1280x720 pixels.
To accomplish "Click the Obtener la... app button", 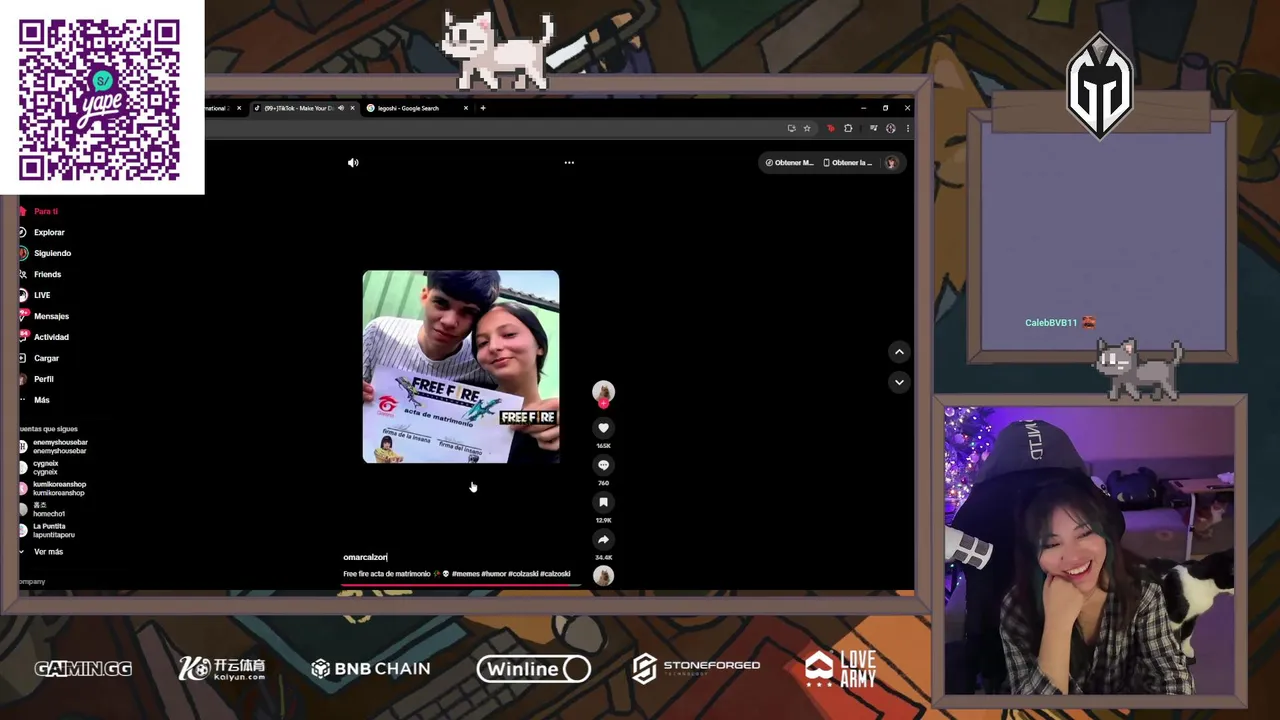I will (848, 162).
